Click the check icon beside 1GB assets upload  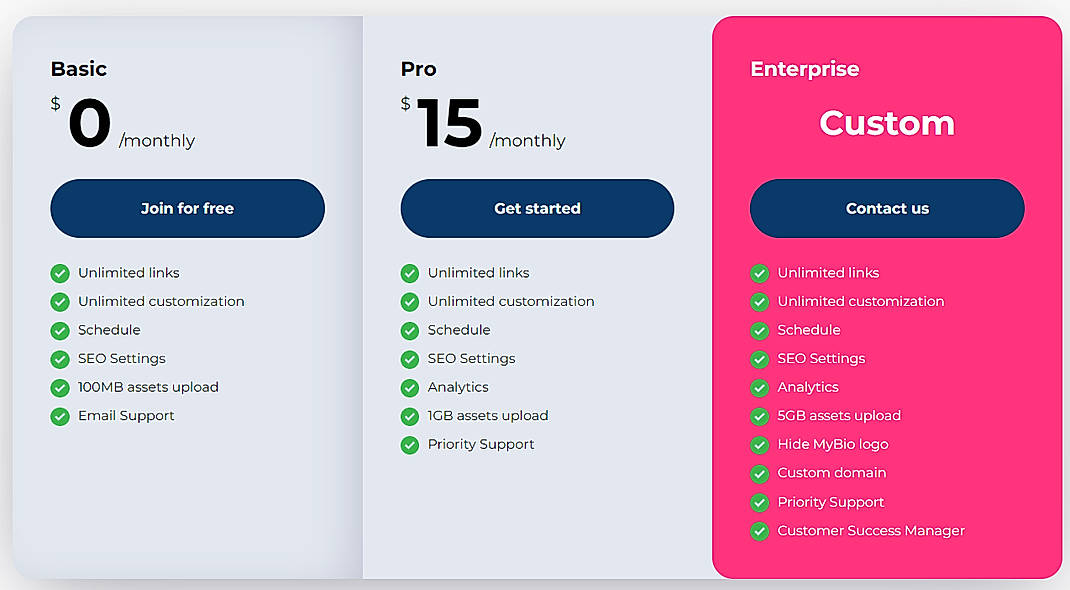[410, 416]
